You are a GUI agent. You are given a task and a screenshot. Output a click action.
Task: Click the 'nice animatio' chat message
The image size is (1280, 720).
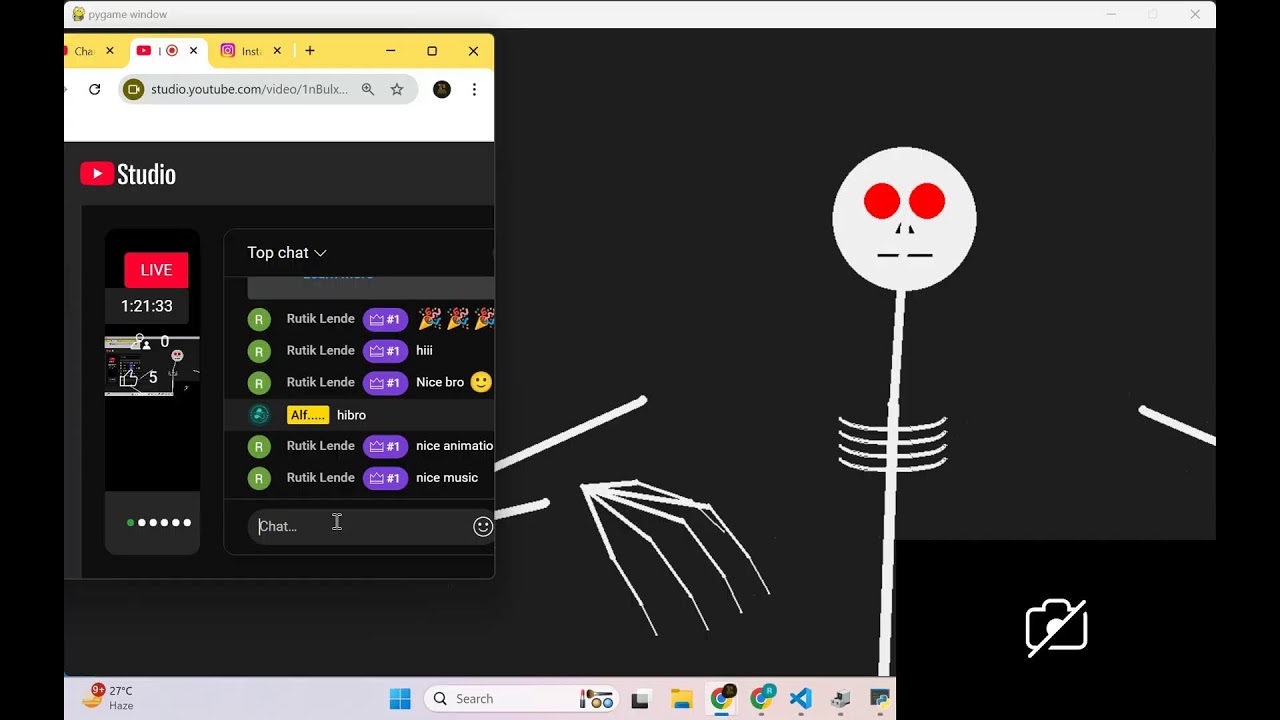[455, 446]
